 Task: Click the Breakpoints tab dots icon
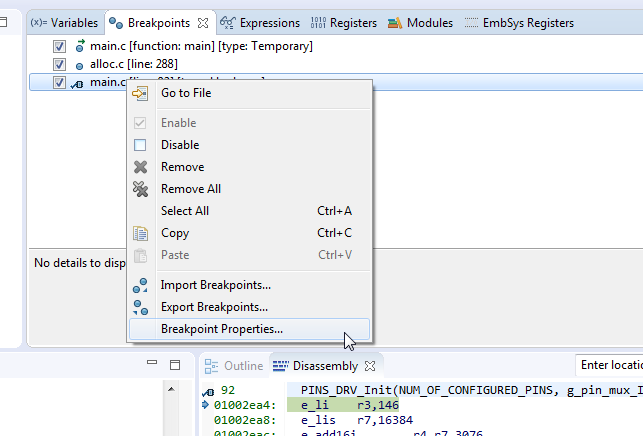point(116,23)
